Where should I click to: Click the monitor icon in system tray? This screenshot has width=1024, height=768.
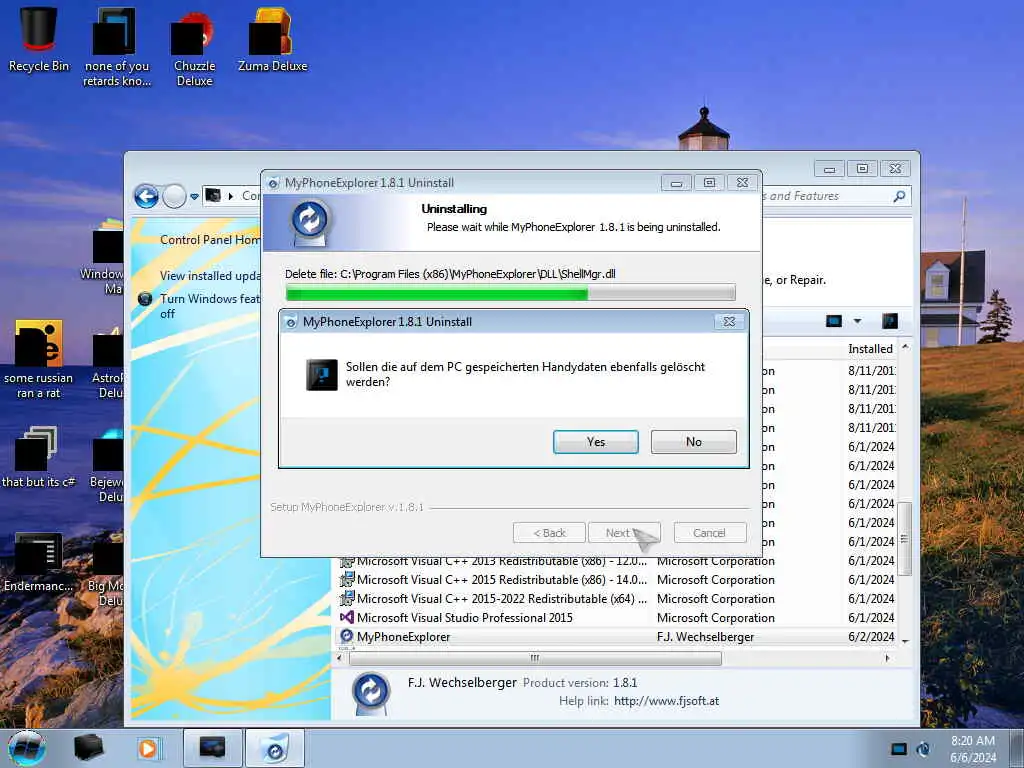click(899, 749)
